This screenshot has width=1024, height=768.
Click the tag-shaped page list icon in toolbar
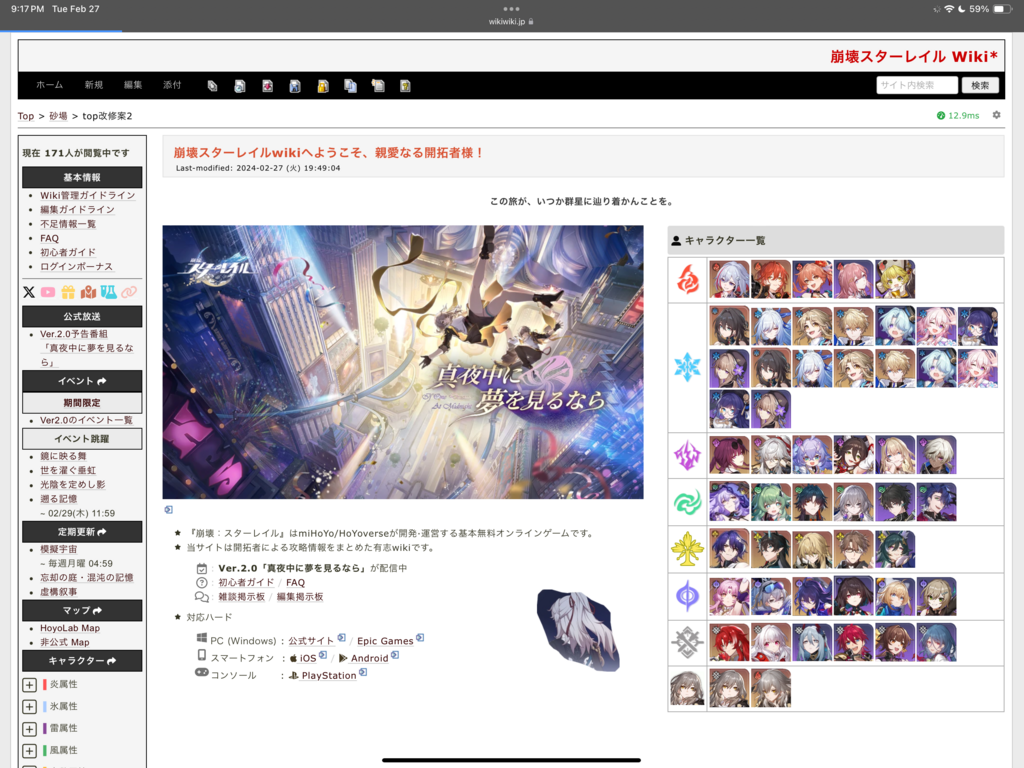coord(212,86)
